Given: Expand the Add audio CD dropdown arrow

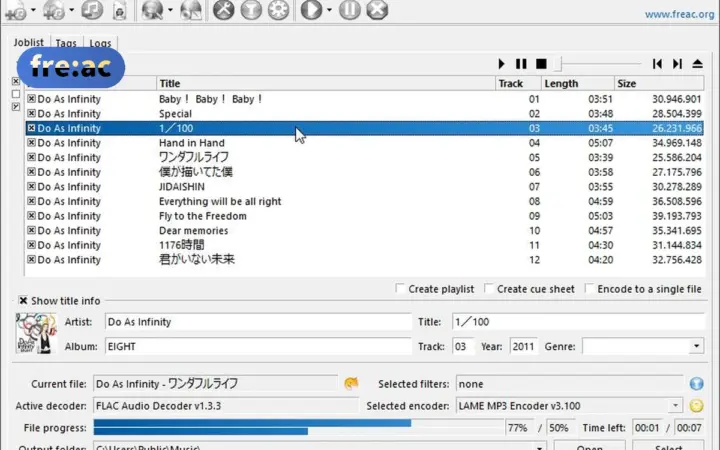Looking at the screenshot, I should pos(71,10).
